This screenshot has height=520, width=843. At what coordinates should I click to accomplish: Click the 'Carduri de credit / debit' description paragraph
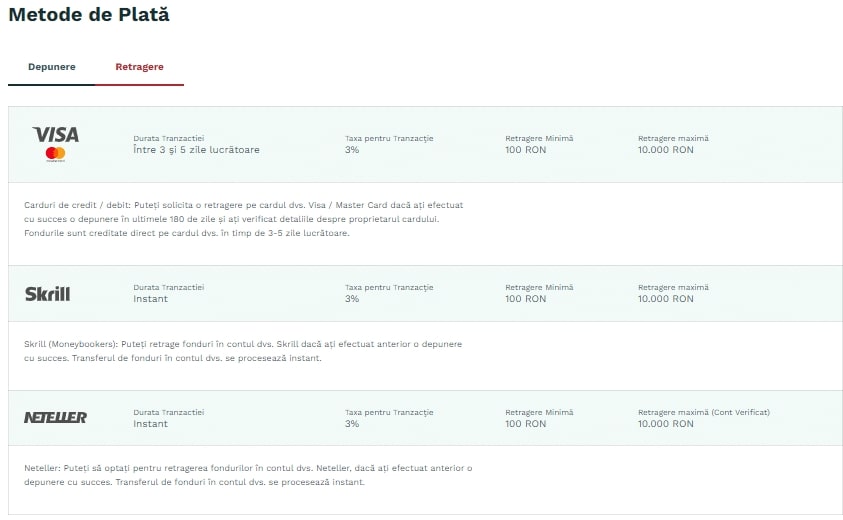coord(244,219)
